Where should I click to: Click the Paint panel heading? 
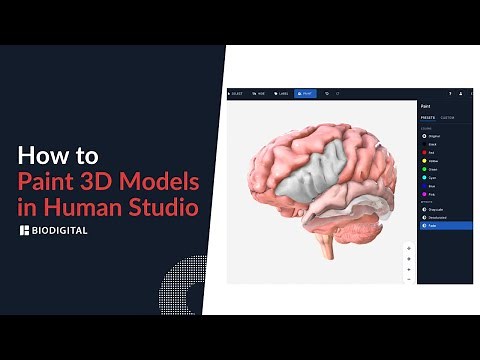point(425,106)
